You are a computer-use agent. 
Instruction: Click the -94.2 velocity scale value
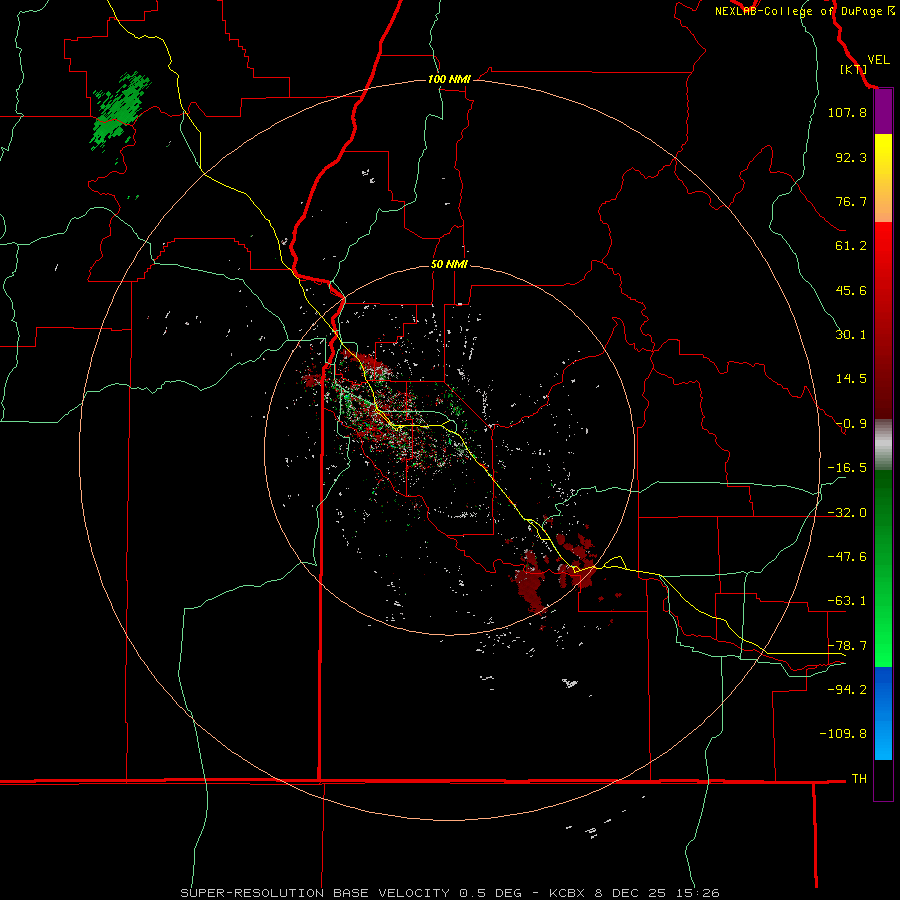(847, 690)
